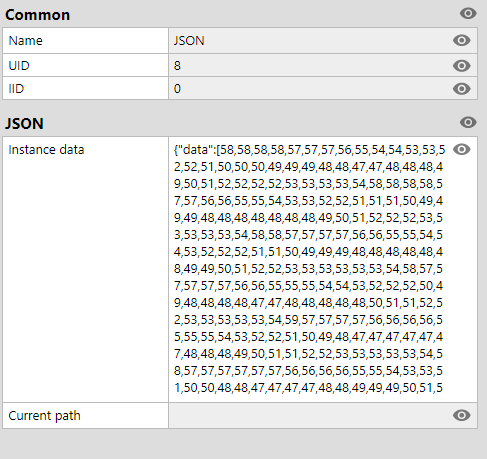Click the UID value field showing 8
This screenshot has height=459, width=487.
coord(323,65)
